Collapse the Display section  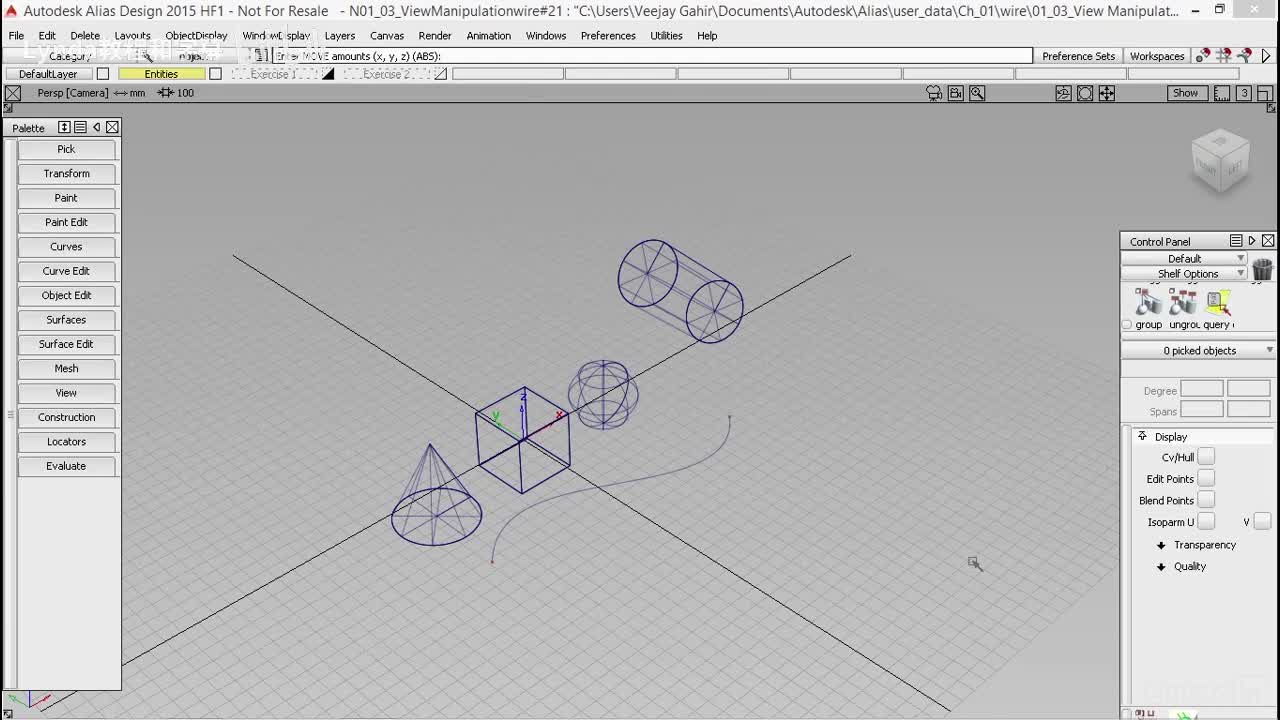(1143, 437)
